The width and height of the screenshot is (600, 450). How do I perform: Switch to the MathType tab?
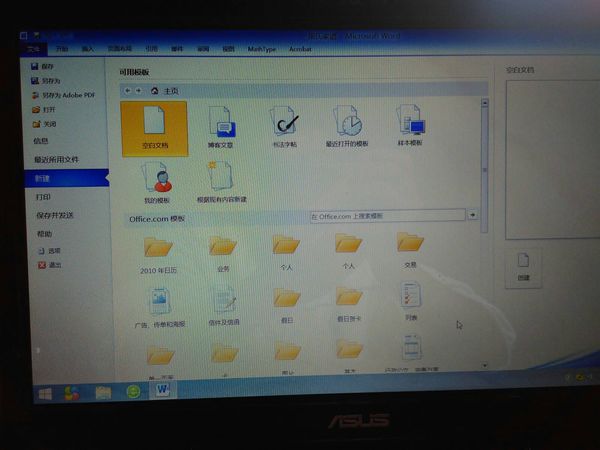click(x=262, y=49)
